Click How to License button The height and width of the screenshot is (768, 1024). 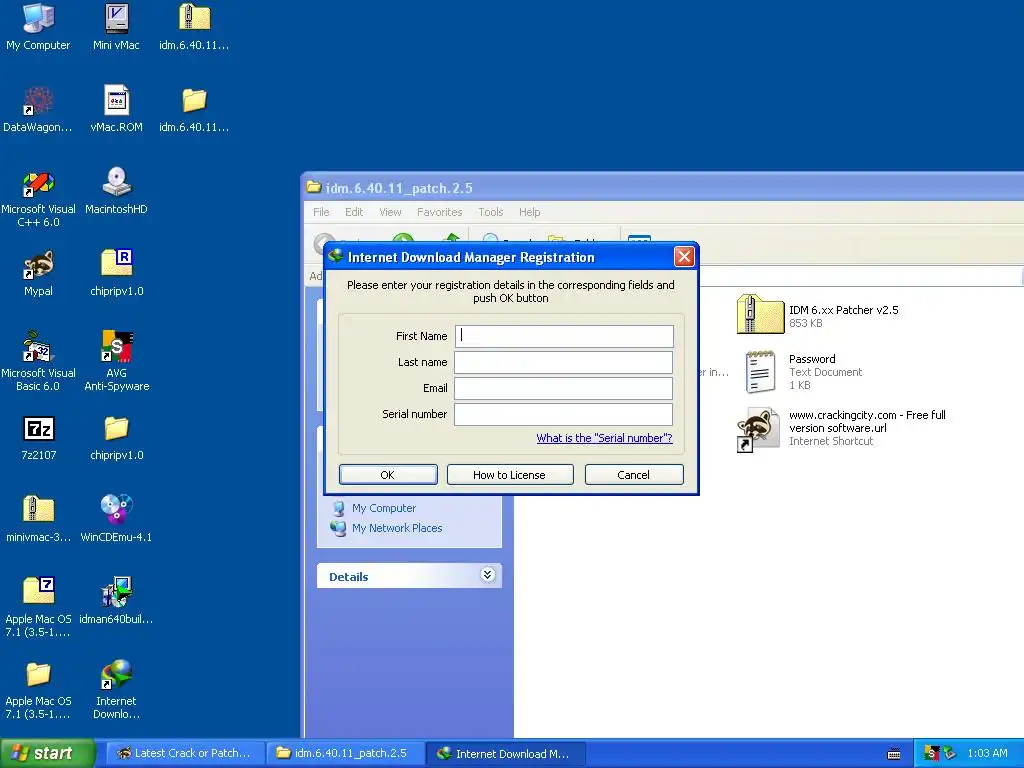tap(509, 475)
